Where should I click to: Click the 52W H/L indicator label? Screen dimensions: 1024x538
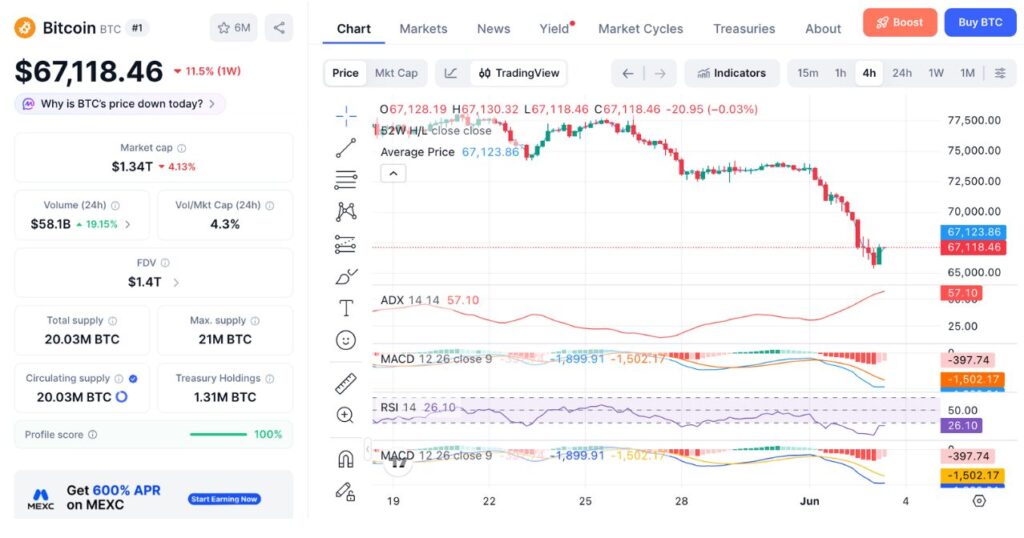402,131
